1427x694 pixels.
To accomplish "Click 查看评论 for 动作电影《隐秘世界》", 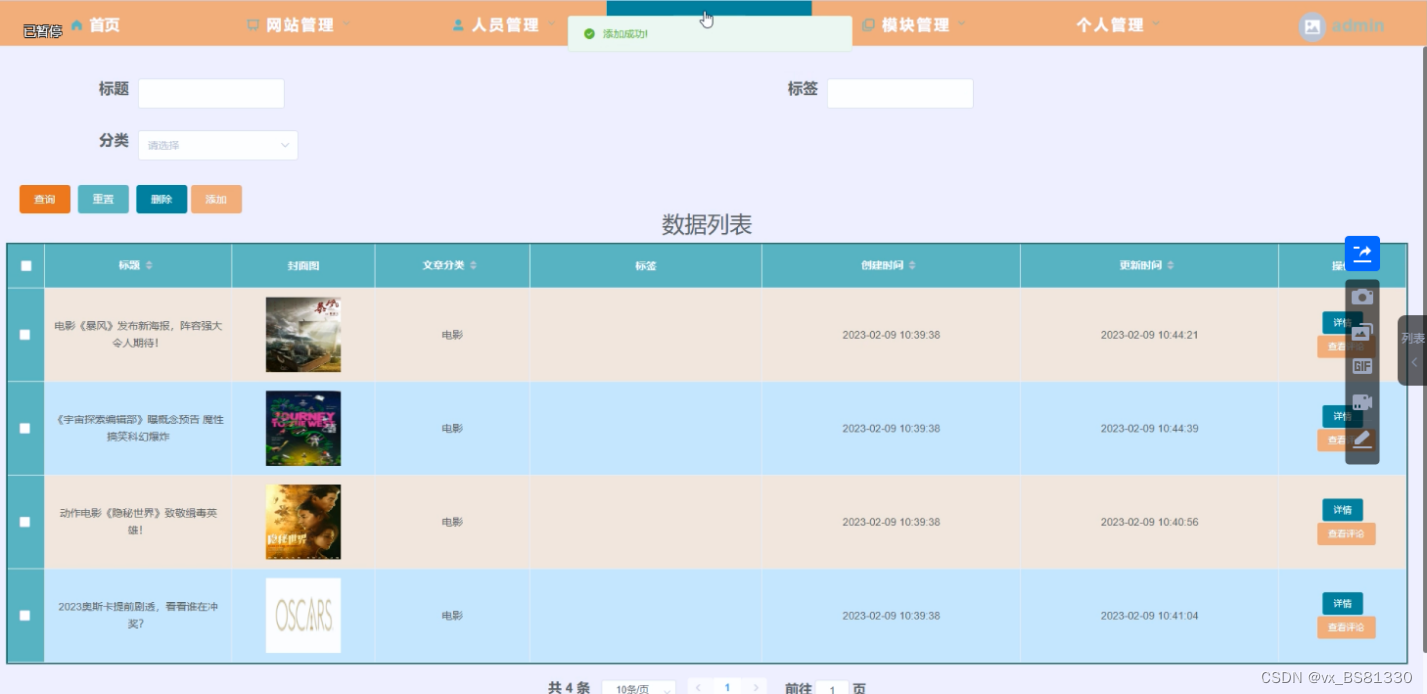I will coord(1346,534).
